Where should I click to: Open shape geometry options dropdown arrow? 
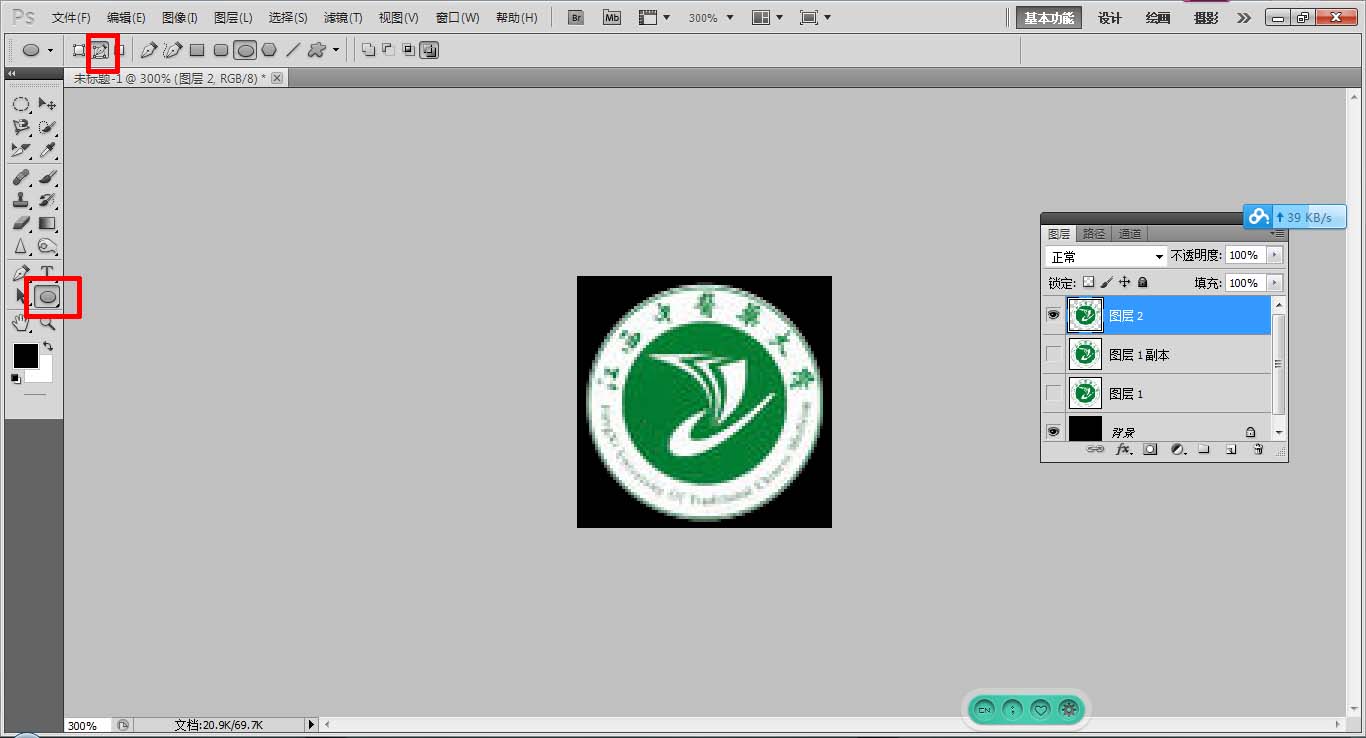(x=336, y=50)
